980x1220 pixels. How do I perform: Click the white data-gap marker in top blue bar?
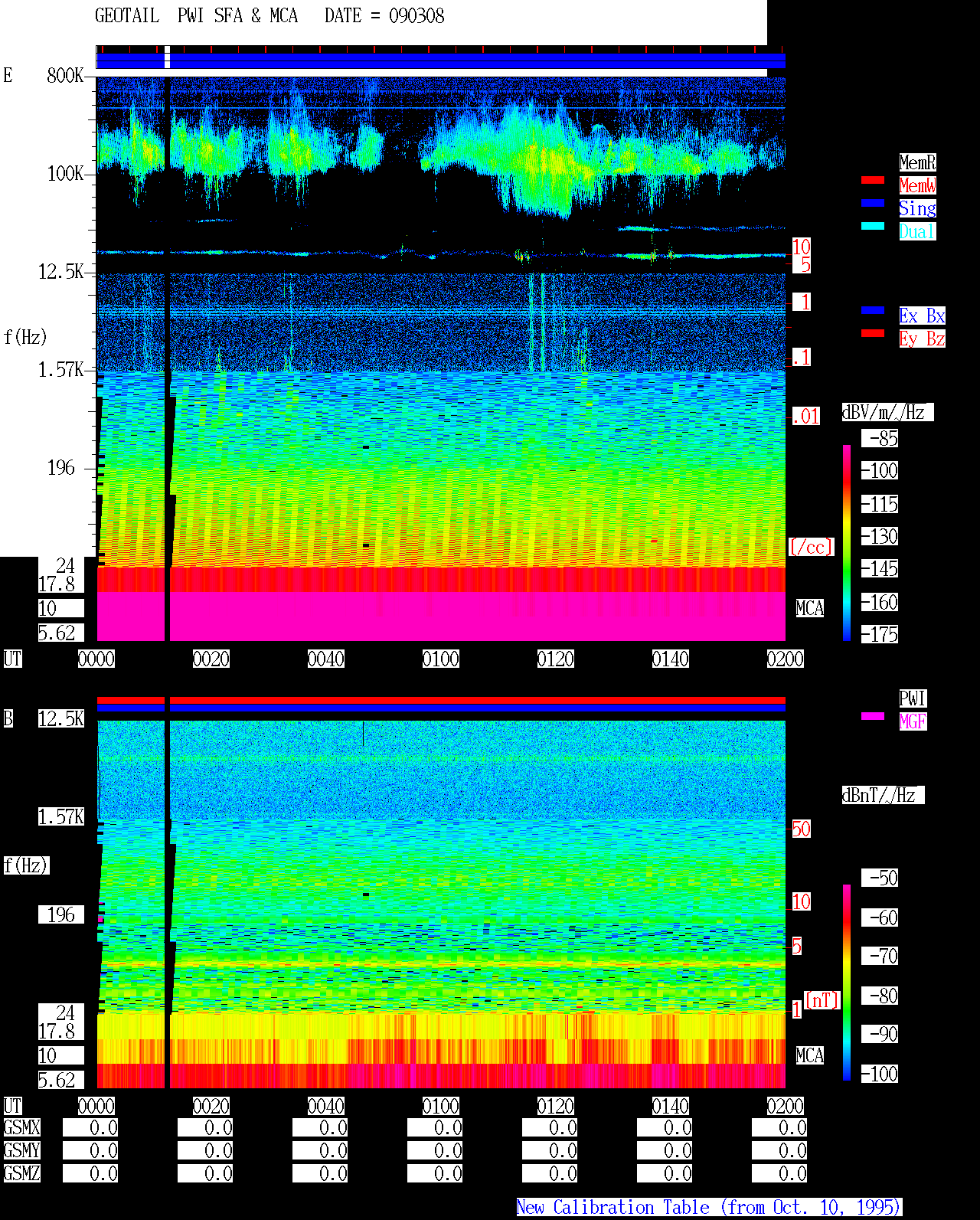[168, 57]
